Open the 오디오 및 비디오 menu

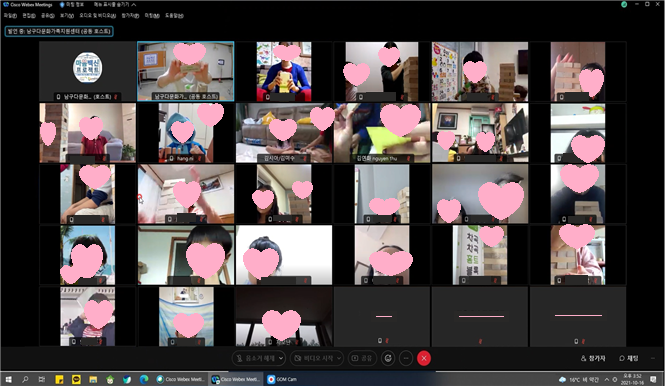[98, 16]
